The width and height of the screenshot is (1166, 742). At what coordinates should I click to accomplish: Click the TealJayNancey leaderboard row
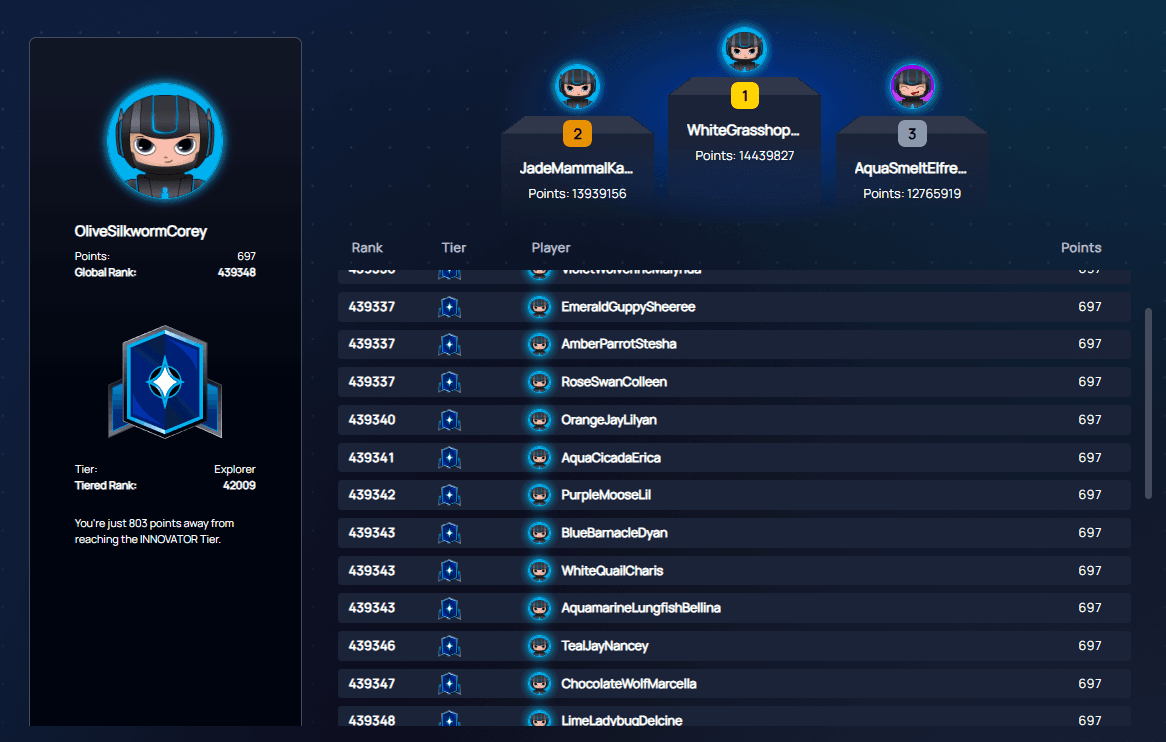(x=734, y=646)
